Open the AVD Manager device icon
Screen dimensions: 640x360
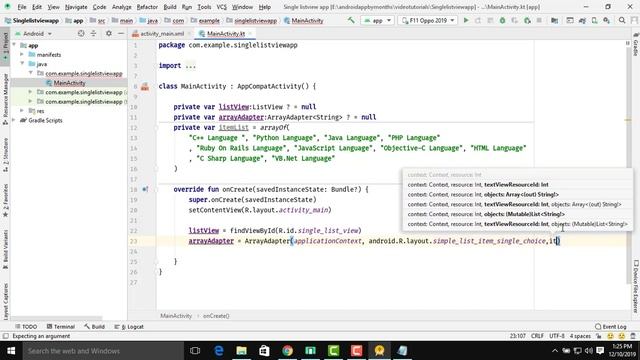pyautogui.click(x=595, y=20)
